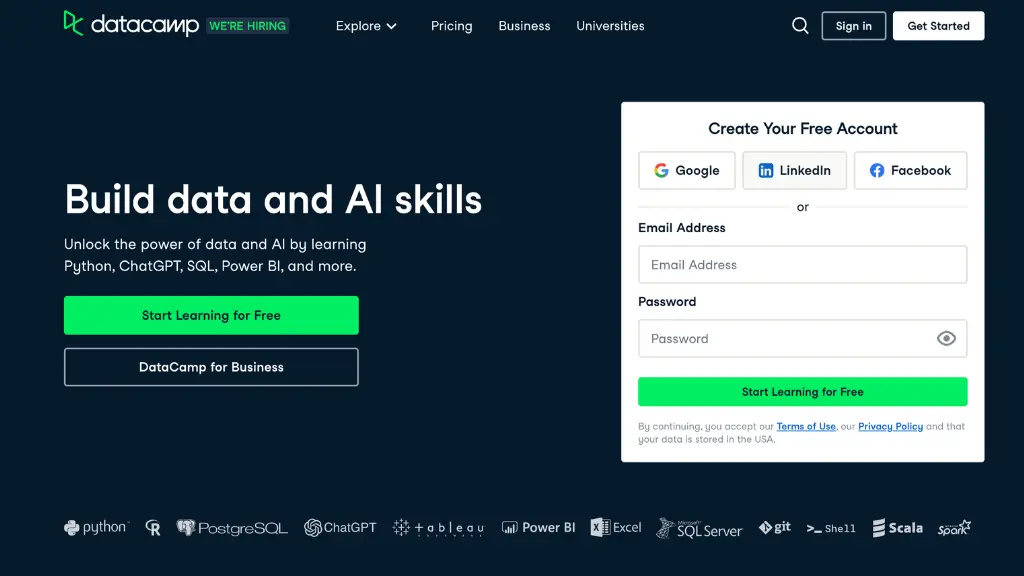Open the Terms of Use link

(806, 426)
